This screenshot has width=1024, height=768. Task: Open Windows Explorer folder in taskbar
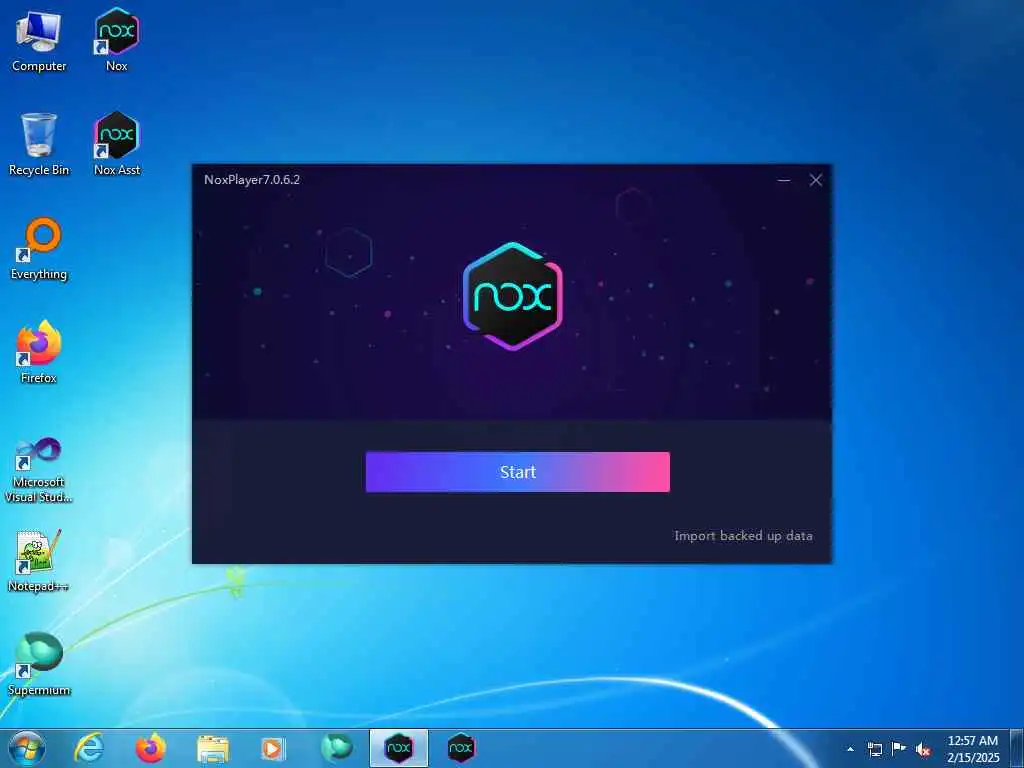click(213, 748)
